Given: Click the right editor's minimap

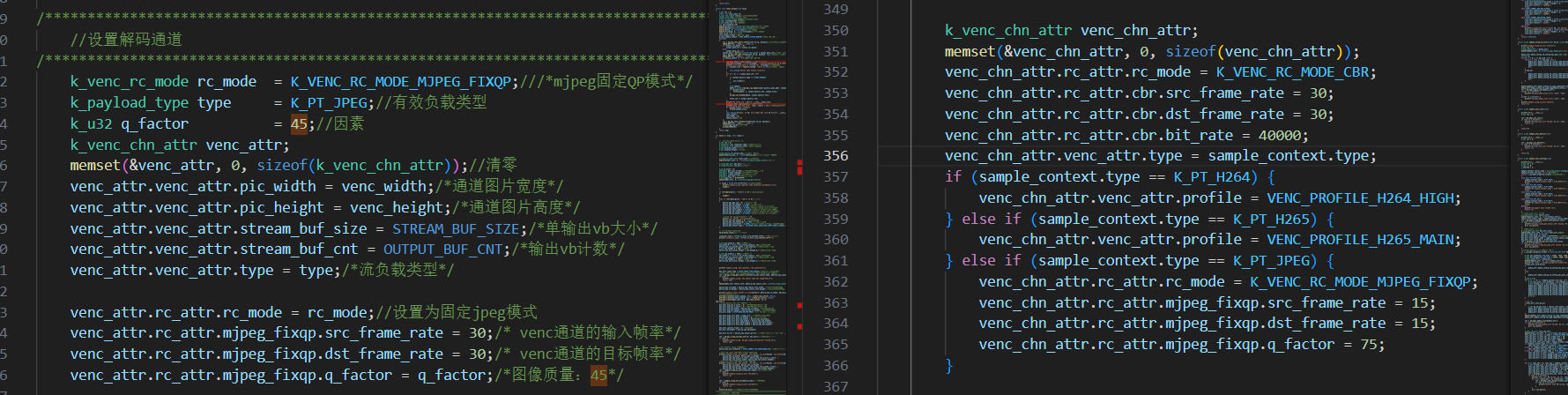Looking at the screenshot, I should 1542,176.
